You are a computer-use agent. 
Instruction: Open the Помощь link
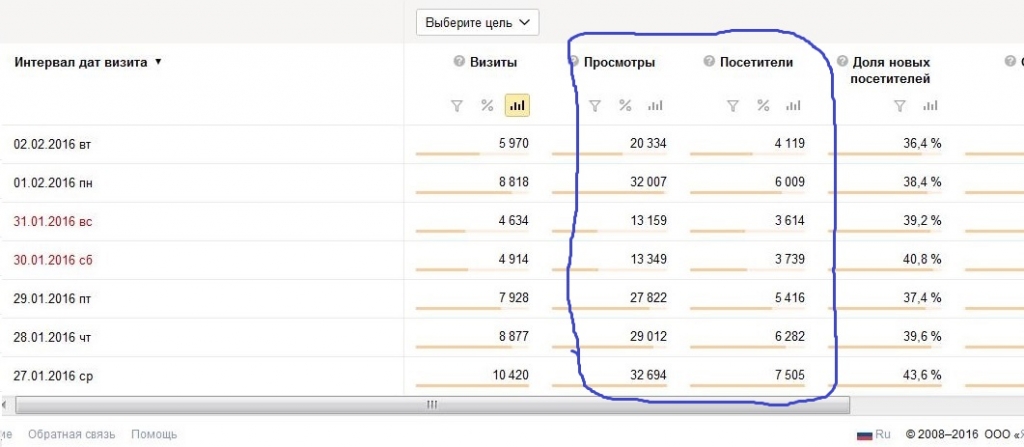point(154,434)
